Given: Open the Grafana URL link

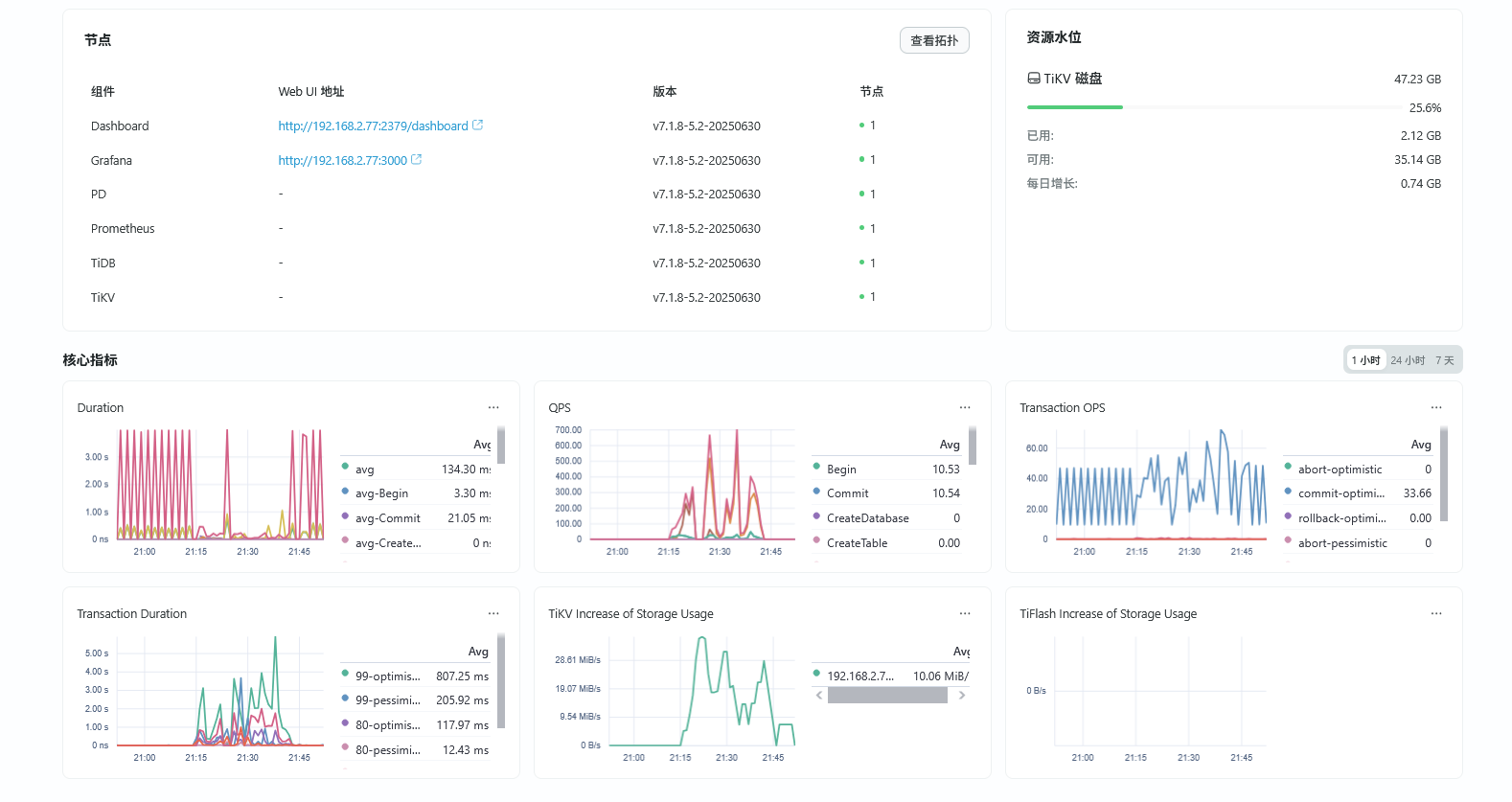Looking at the screenshot, I should click(342, 161).
